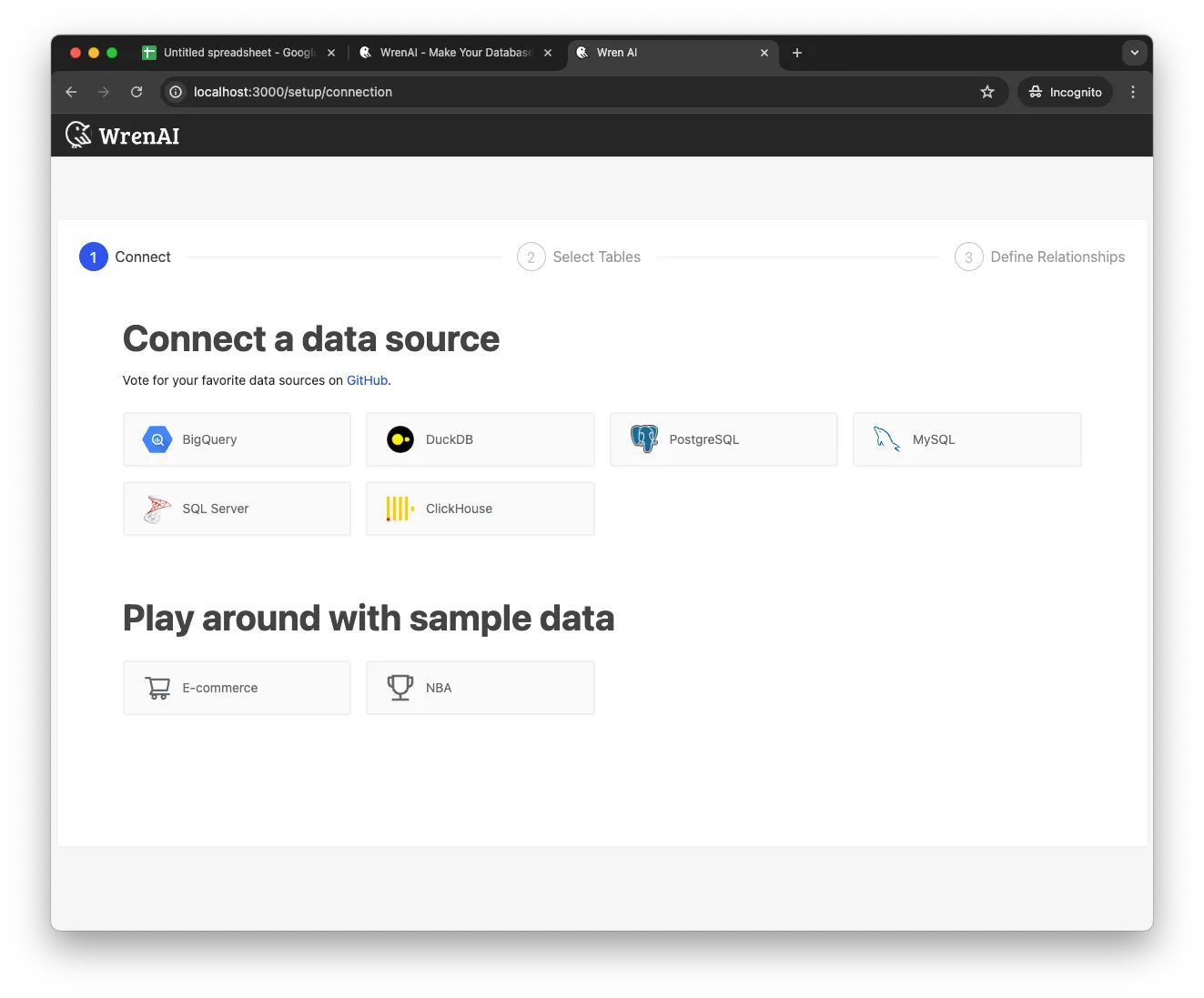The width and height of the screenshot is (1204, 998).
Task: Click the ClickHouse yellow bars icon
Action: click(x=400, y=509)
